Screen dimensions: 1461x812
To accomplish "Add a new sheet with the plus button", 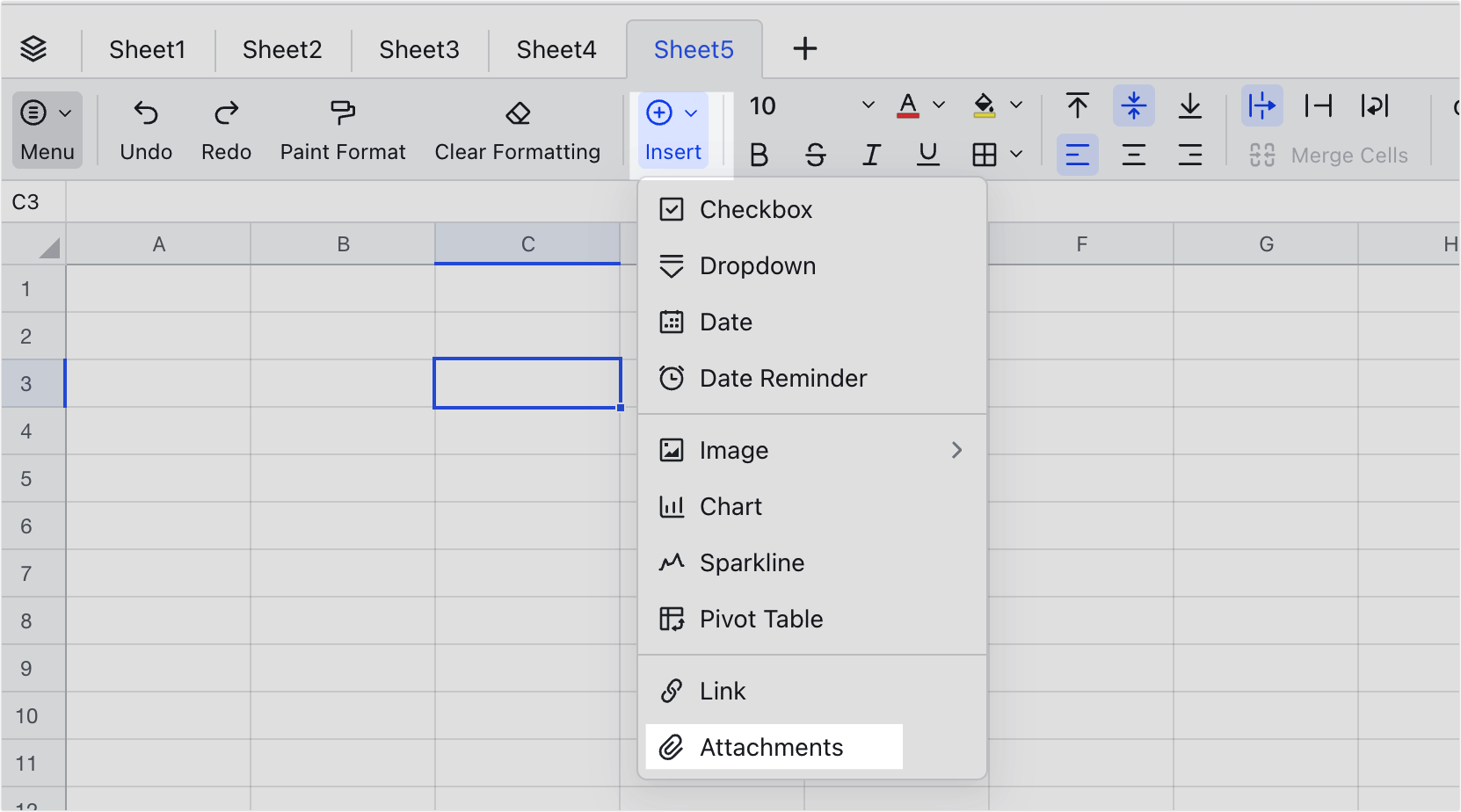I will [x=804, y=48].
